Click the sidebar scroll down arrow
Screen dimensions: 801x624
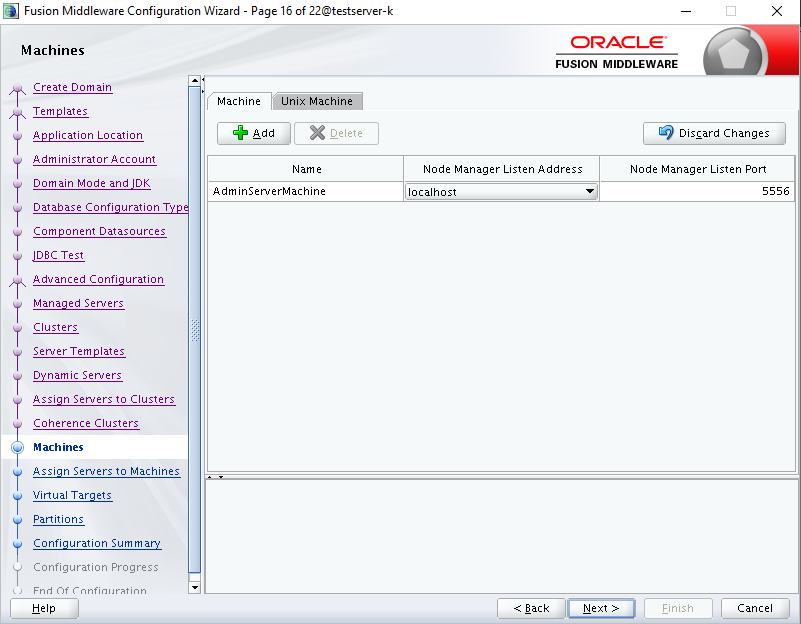[194, 587]
